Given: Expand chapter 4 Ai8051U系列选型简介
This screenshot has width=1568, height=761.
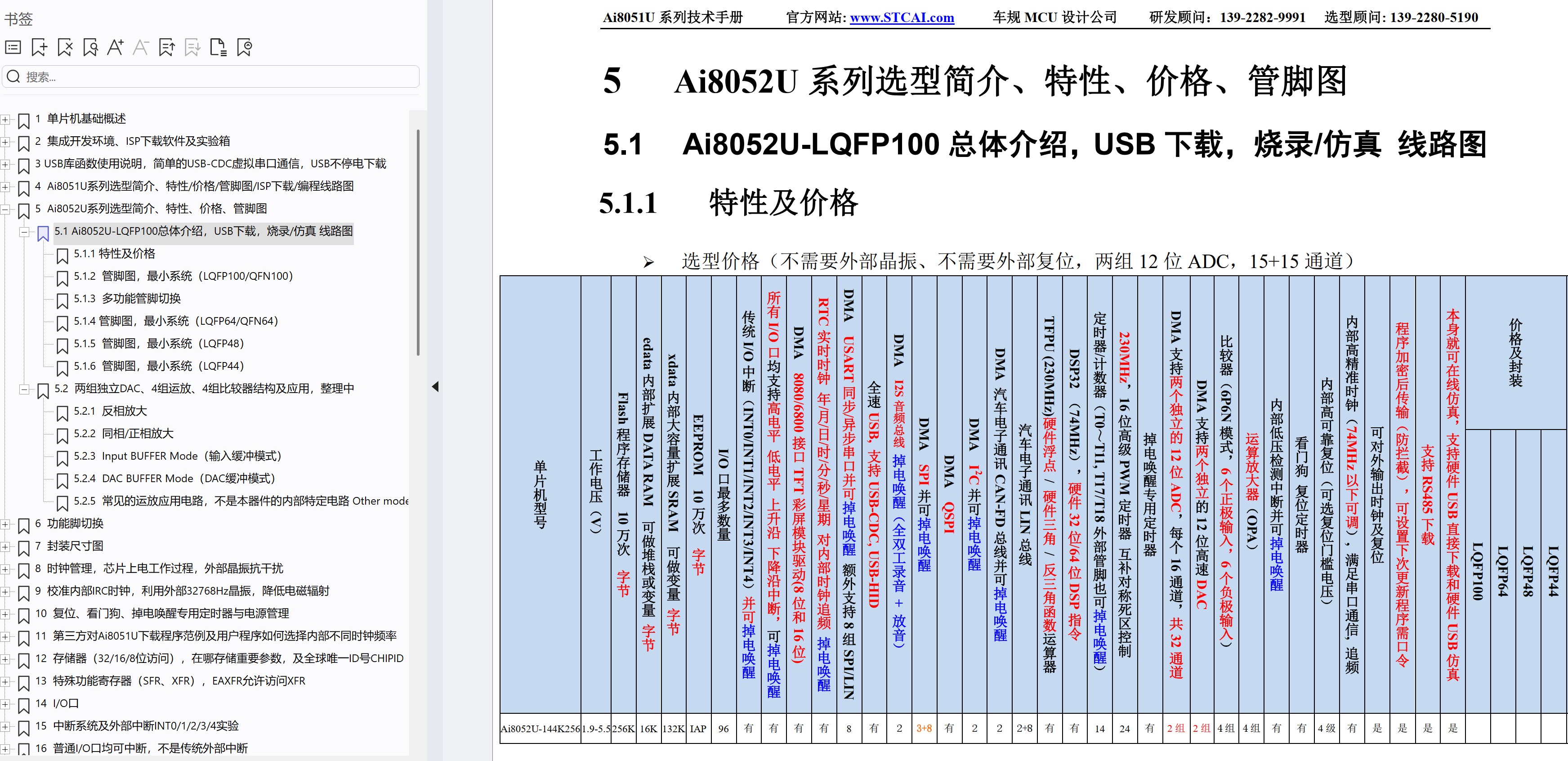Looking at the screenshot, I should coord(5,187).
